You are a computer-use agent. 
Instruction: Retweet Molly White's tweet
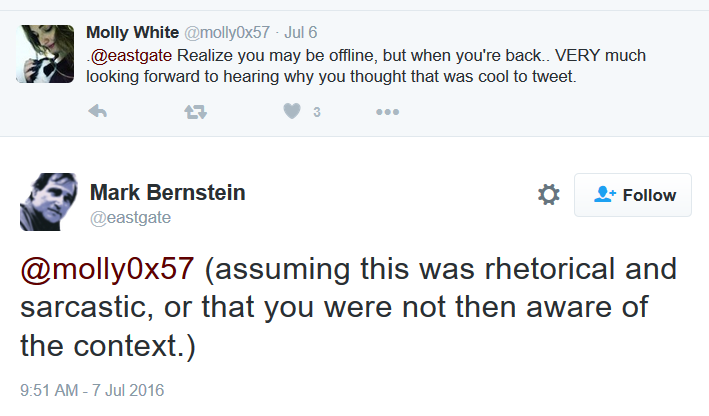(195, 112)
